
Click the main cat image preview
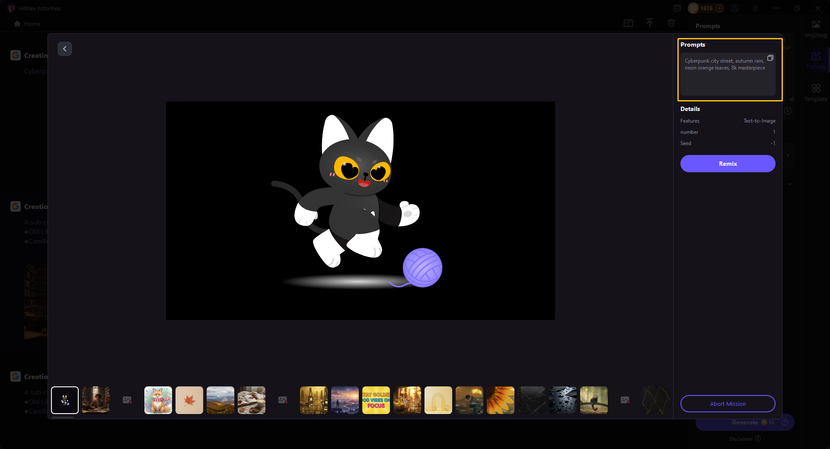coord(360,211)
